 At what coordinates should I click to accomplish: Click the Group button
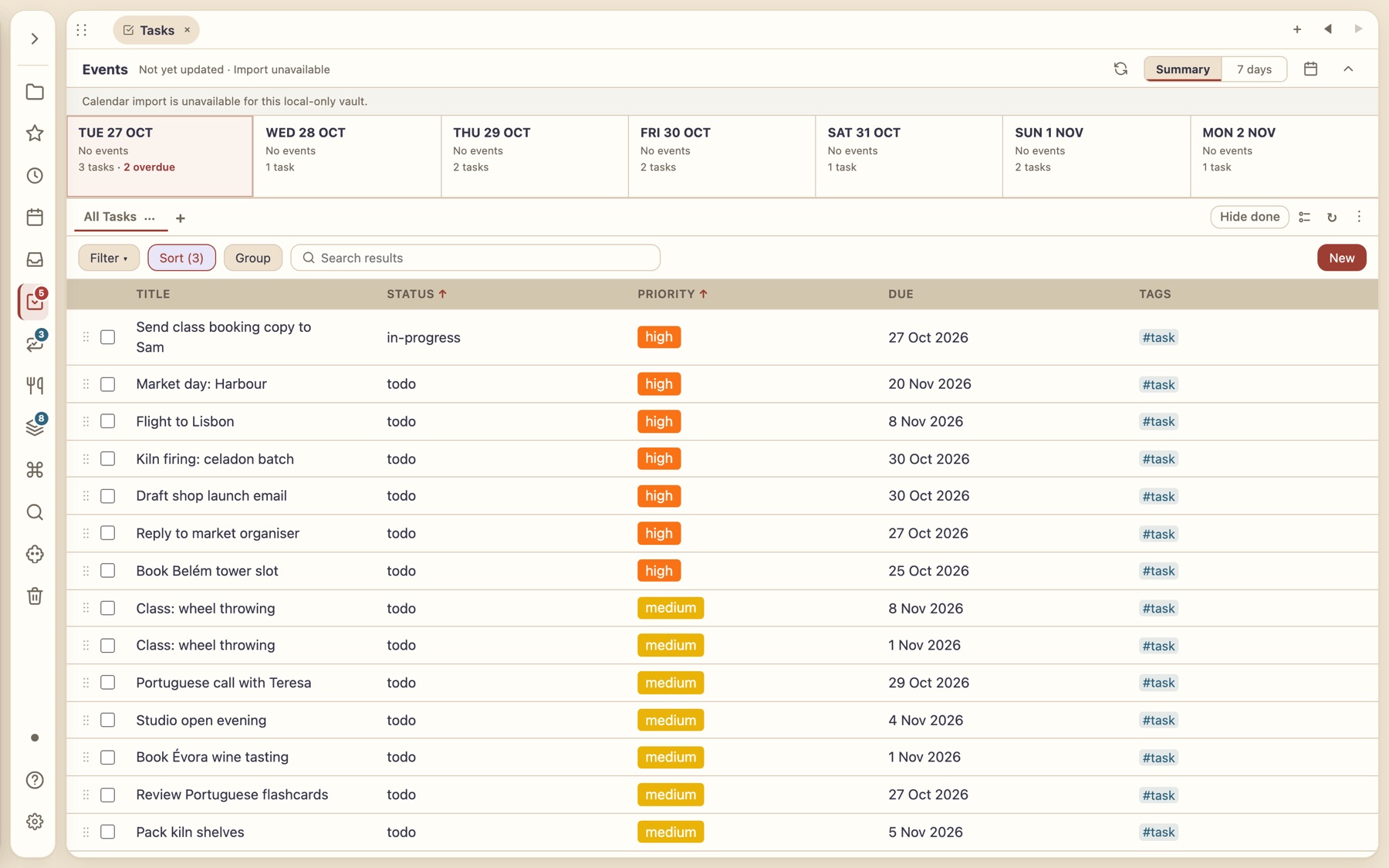(252, 258)
